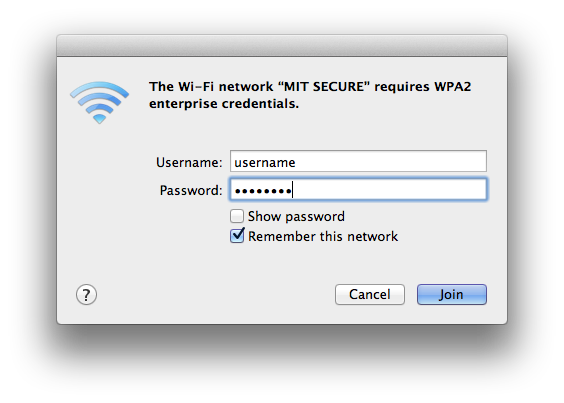Click the words "The Wi-Fi network" in heading
The image size is (564, 403).
(211, 87)
